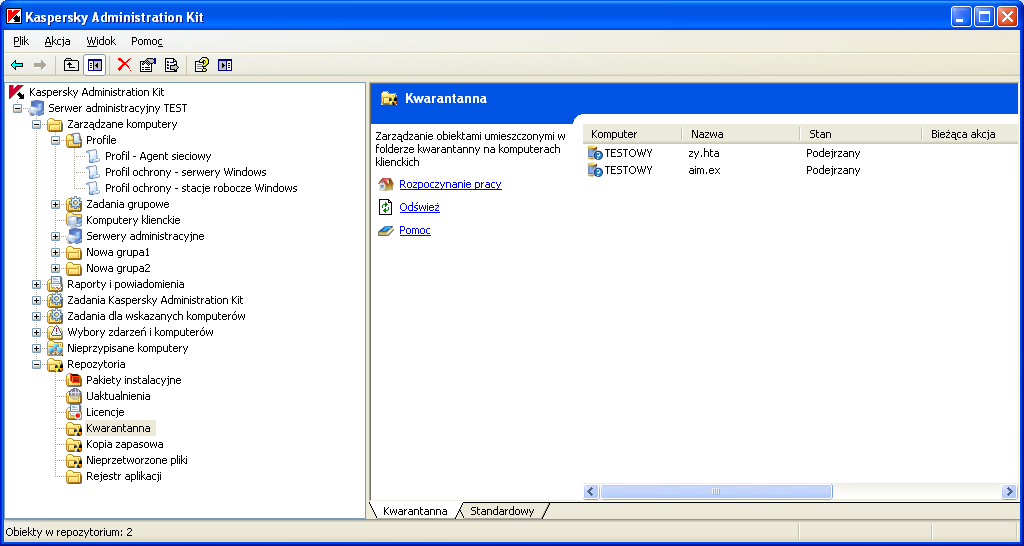Select the zy.hta file name
The height and width of the screenshot is (546, 1024).
[704, 153]
